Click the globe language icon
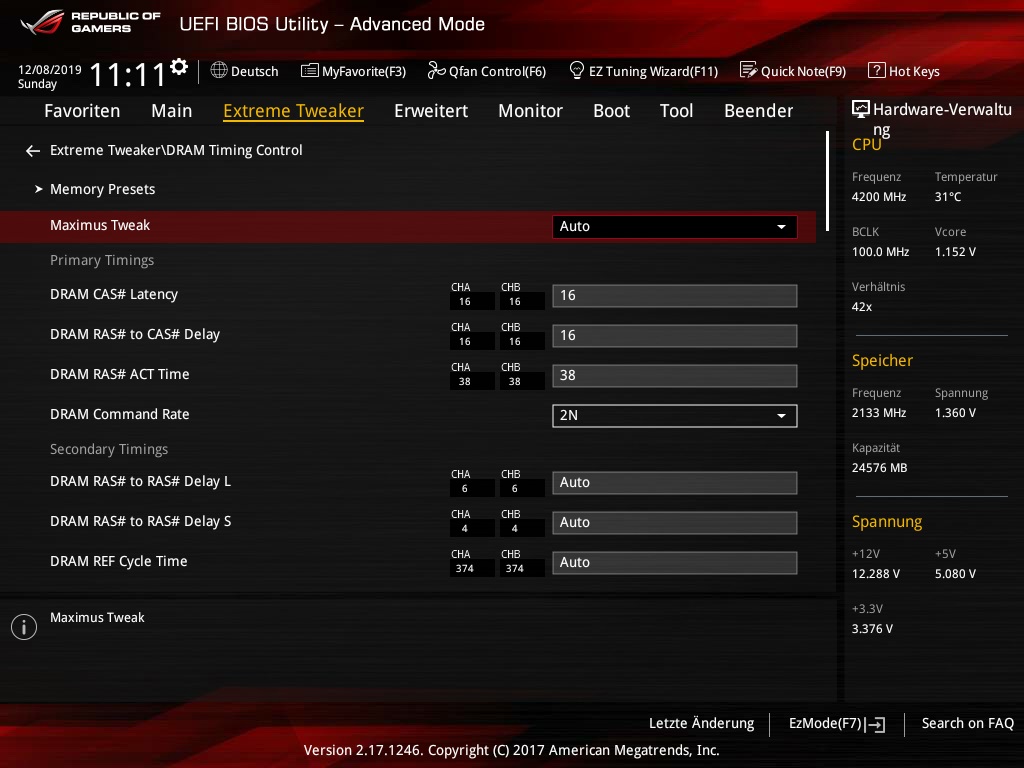The width and height of the screenshot is (1024, 768). [219, 70]
